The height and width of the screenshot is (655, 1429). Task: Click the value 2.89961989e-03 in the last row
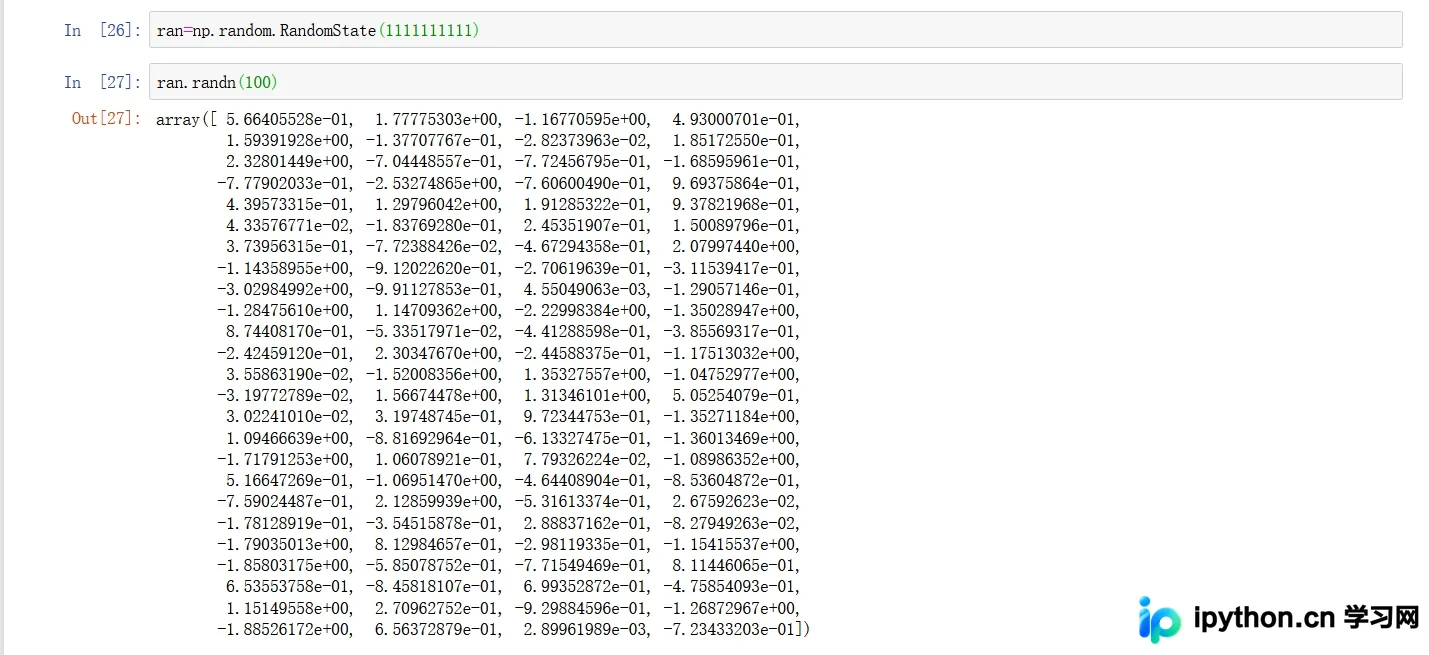coord(587,629)
